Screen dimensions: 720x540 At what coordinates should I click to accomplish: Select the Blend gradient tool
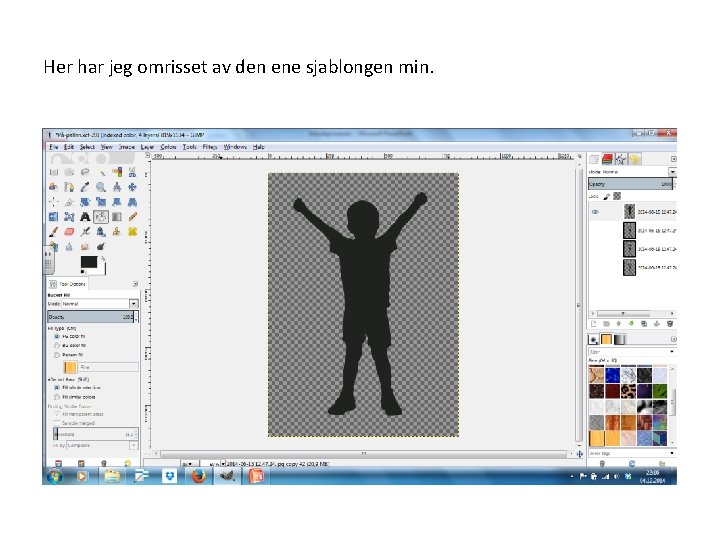point(117,215)
